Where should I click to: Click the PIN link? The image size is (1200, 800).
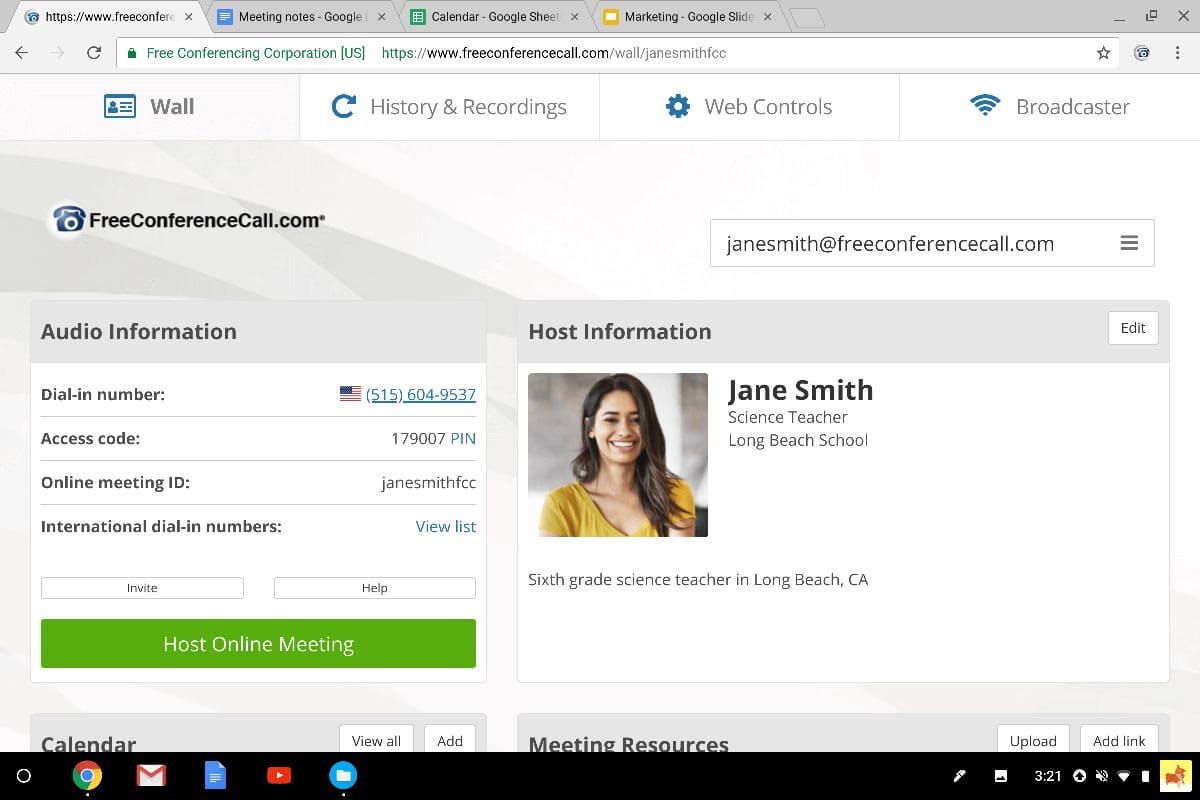(463, 438)
